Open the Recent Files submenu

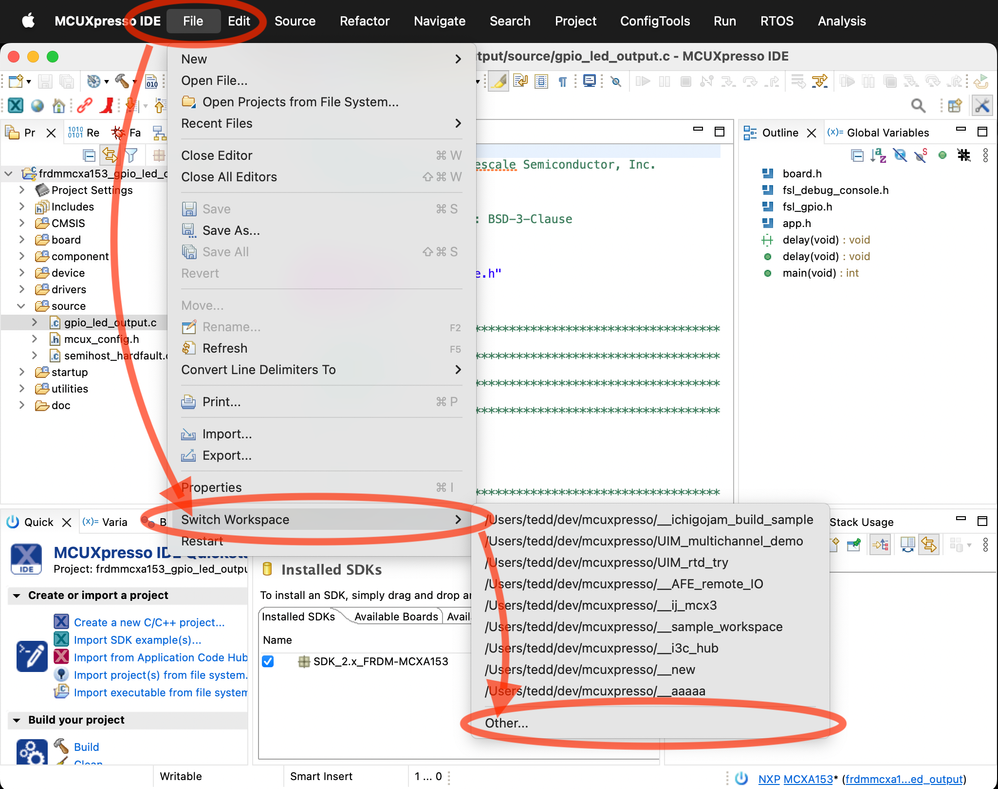(x=321, y=123)
